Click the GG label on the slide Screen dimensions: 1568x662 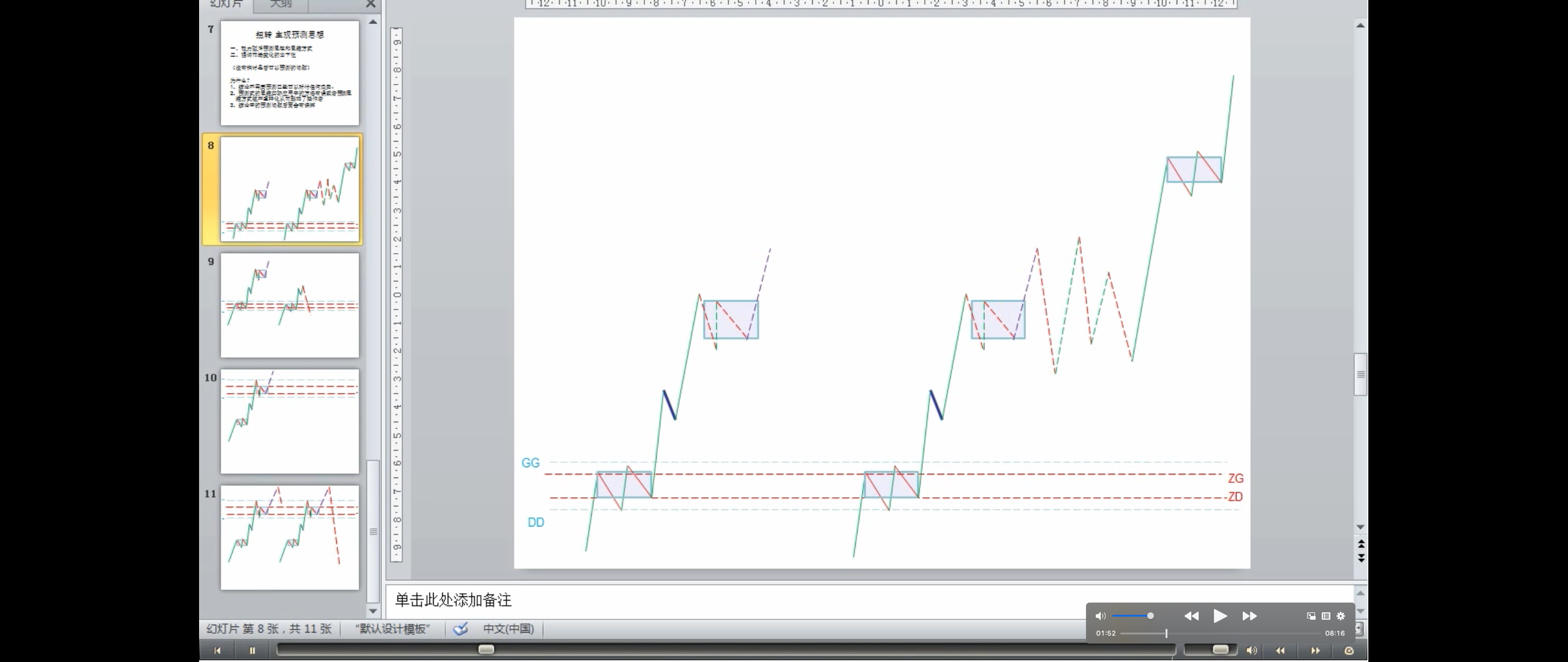[530, 463]
